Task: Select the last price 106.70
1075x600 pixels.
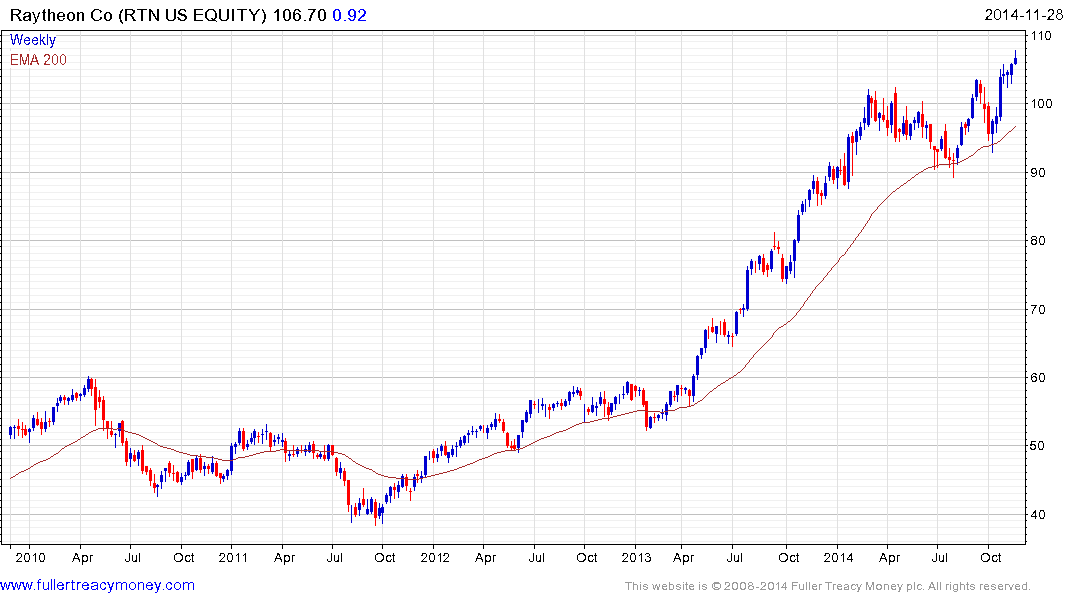Action: (x=300, y=15)
